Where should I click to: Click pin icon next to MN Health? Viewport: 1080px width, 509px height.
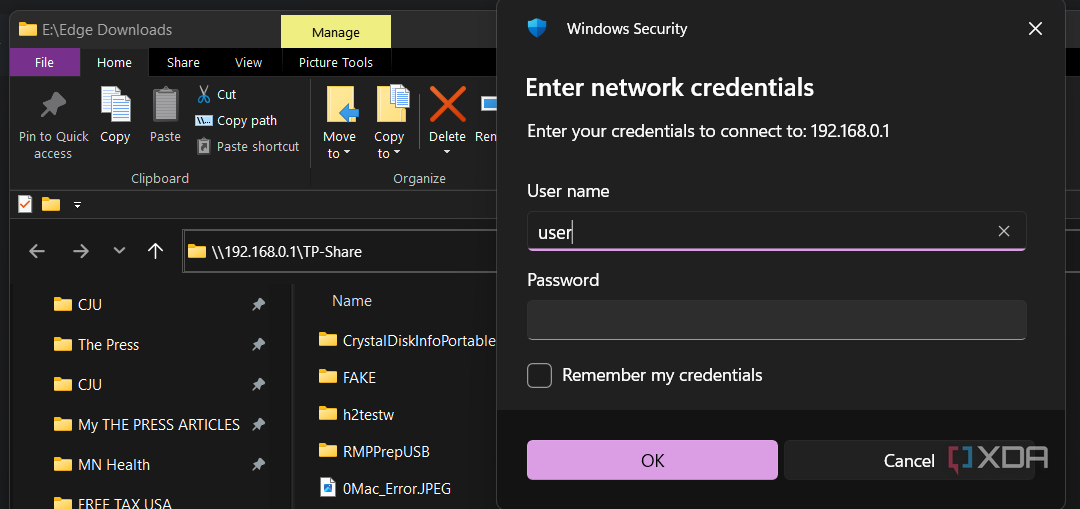pyautogui.click(x=258, y=465)
